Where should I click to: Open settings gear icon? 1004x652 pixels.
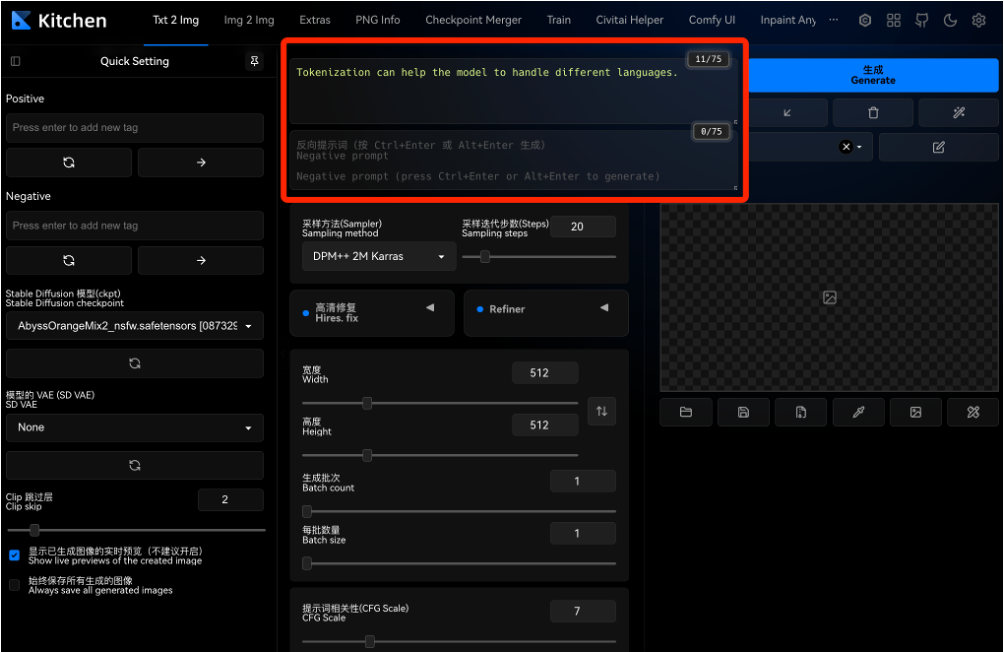978,20
